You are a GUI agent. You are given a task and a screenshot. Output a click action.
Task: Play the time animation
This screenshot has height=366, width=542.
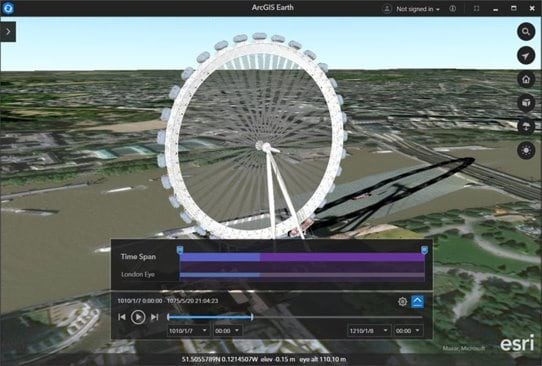point(138,317)
